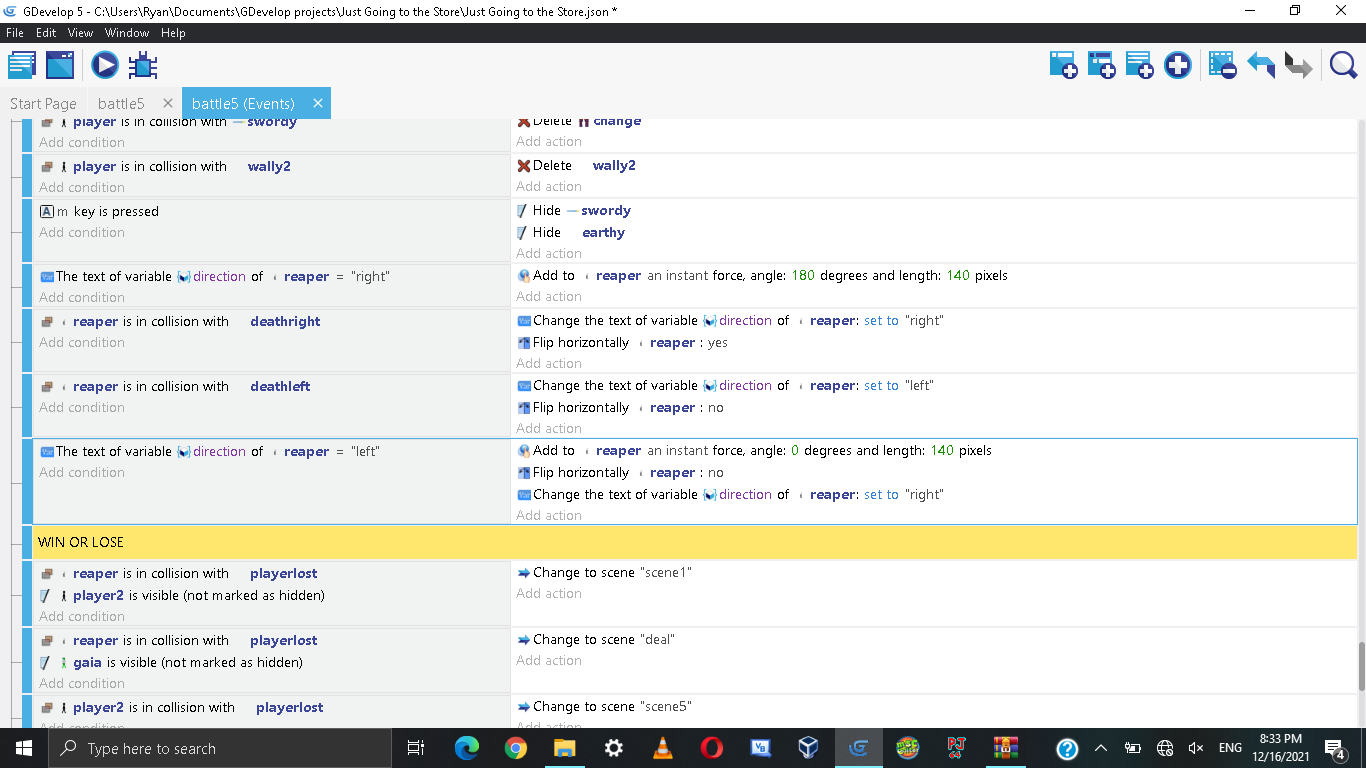
Task: Open the Project Manager panel icon
Action: coord(22,66)
